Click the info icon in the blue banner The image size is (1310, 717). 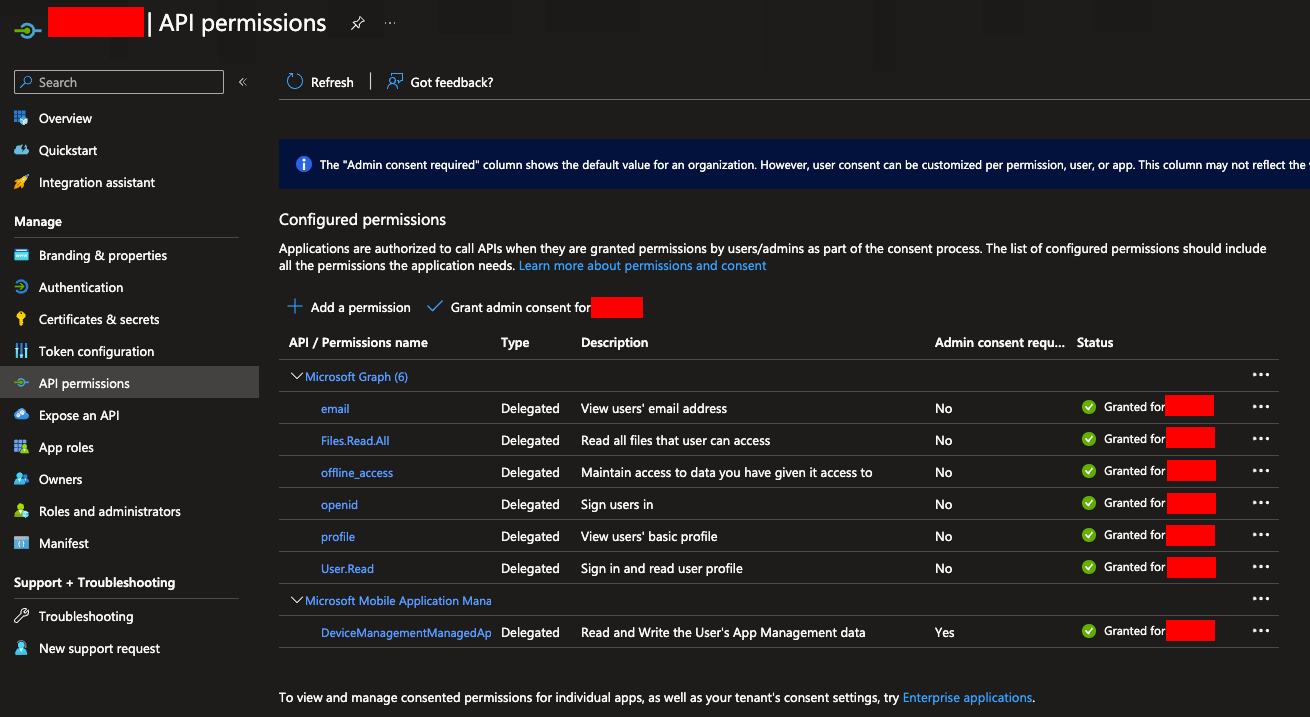click(x=304, y=164)
